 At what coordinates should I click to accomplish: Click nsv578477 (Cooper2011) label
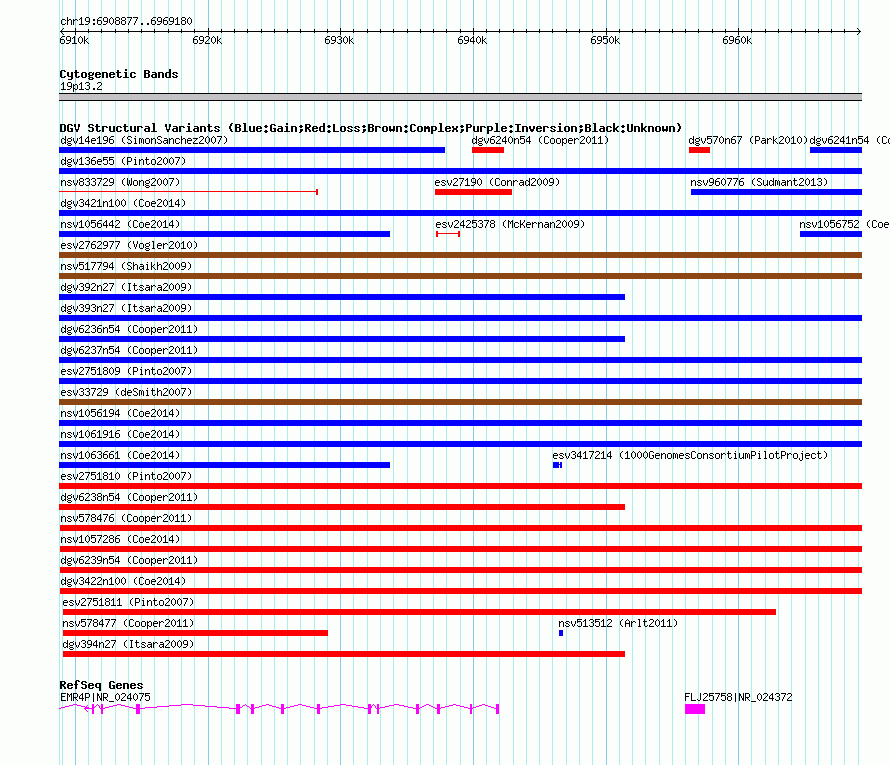tap(128, 623)
